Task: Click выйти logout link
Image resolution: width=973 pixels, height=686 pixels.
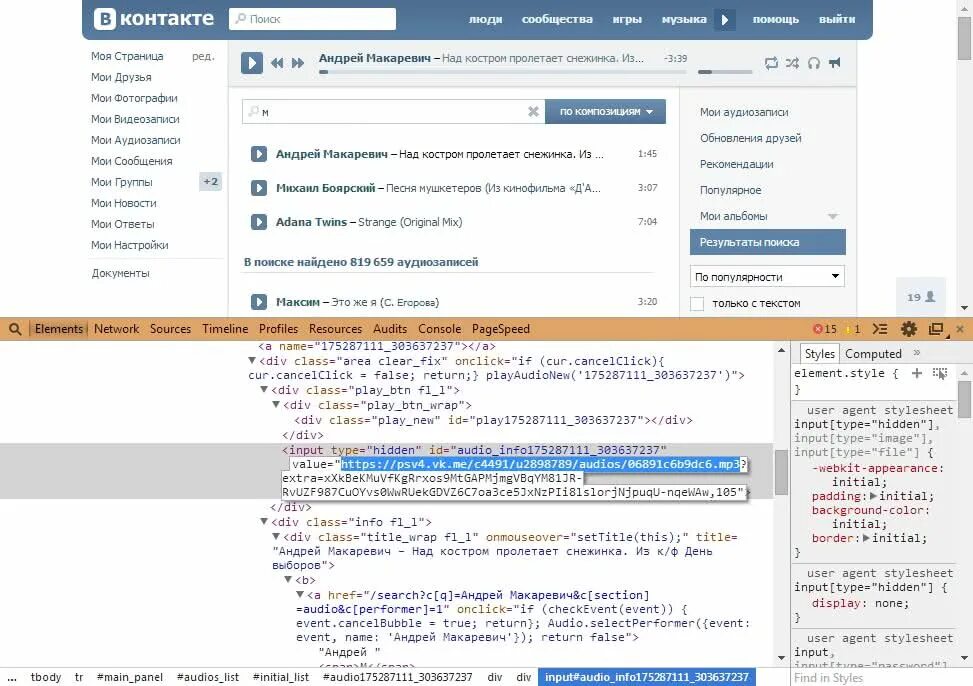Action: [836, 19]
